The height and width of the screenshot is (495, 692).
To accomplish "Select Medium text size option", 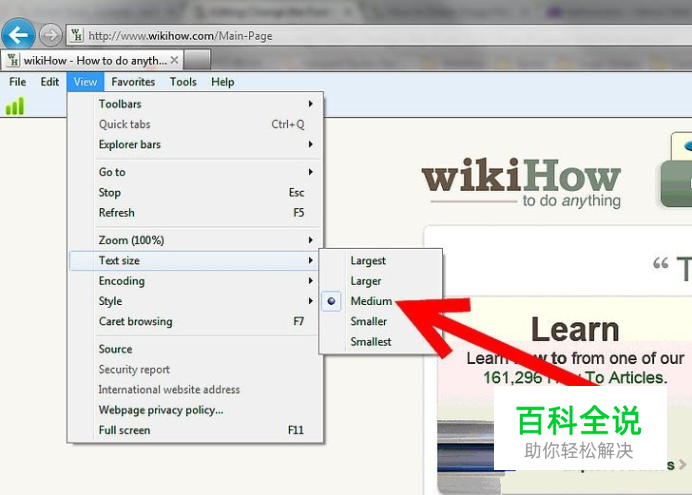I will pos(380,301).
